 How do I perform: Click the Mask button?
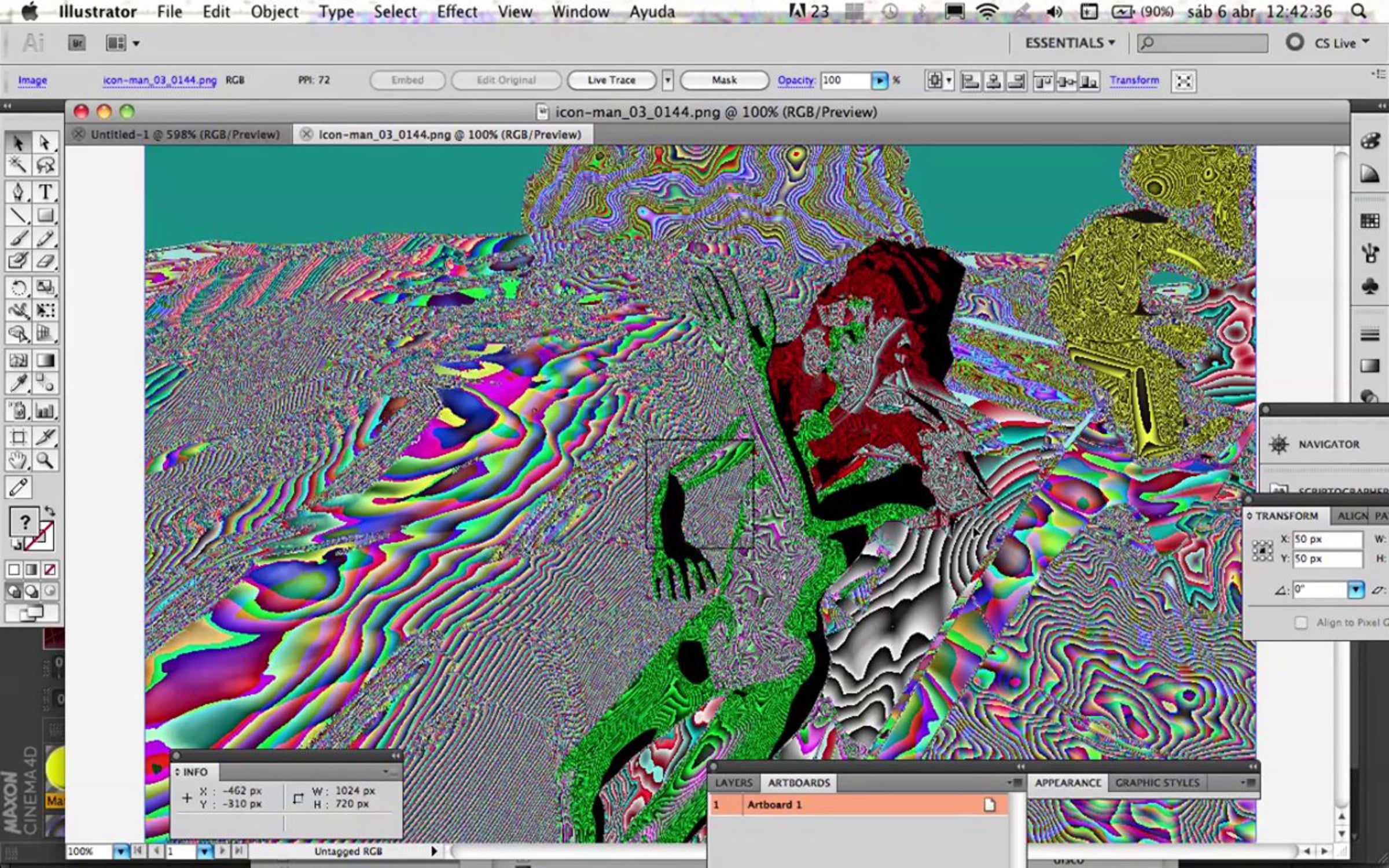tap(724, 80)
